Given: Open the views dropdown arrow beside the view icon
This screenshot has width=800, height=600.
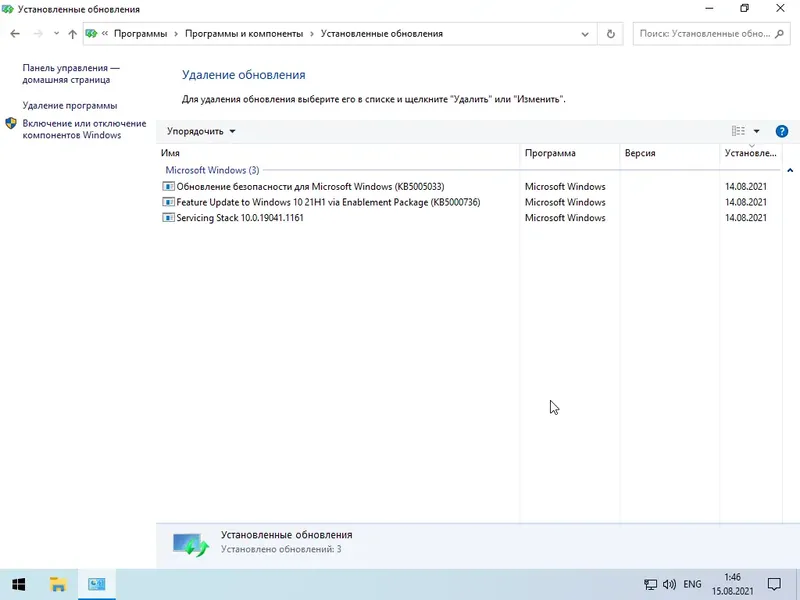Looking at the screenshot, I should 756,131.
